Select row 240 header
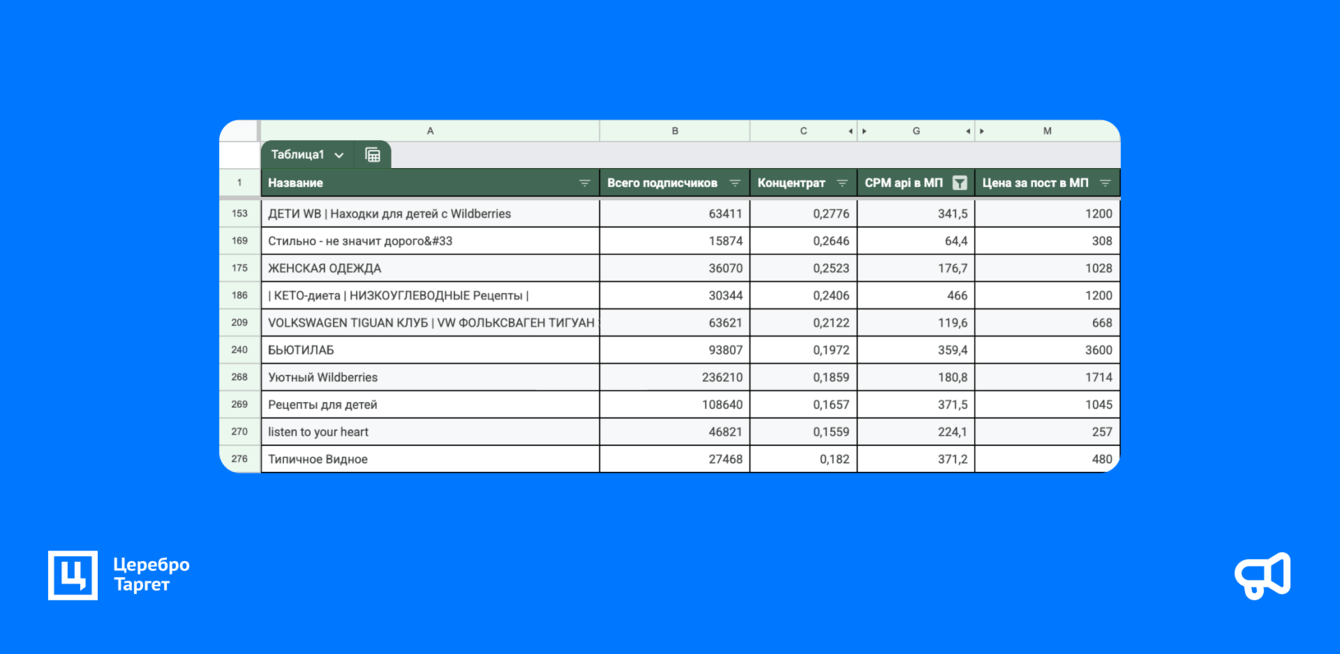 coord(240,350)
